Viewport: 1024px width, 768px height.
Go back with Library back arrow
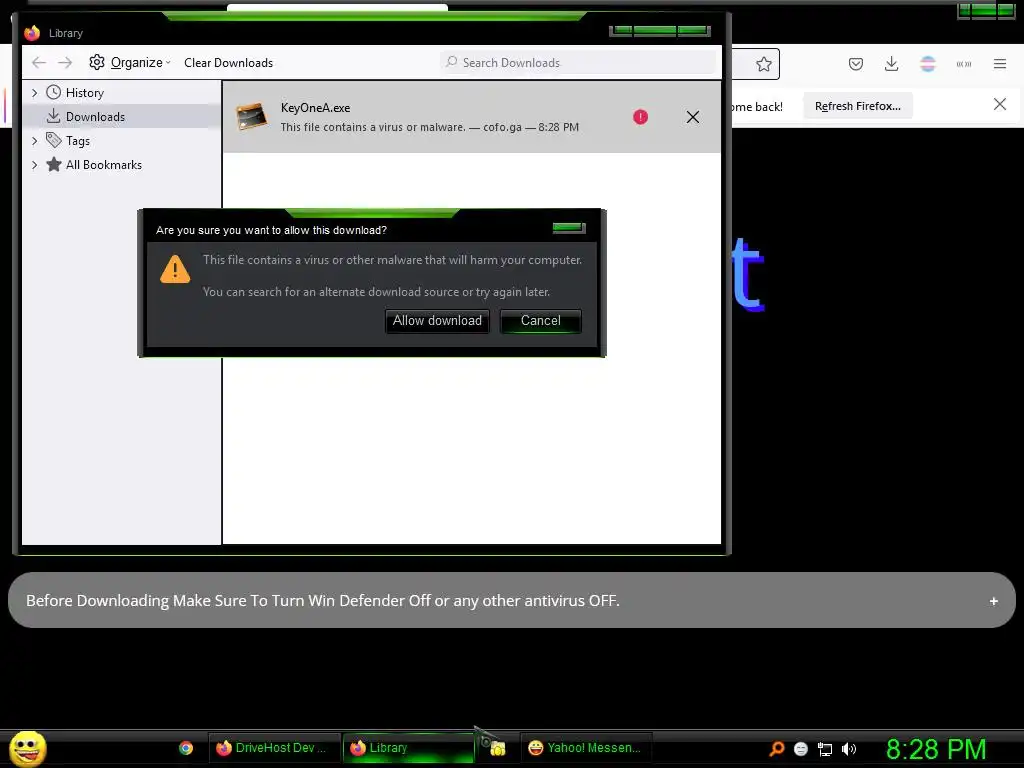pyautogui.click(x=39, y=63)
